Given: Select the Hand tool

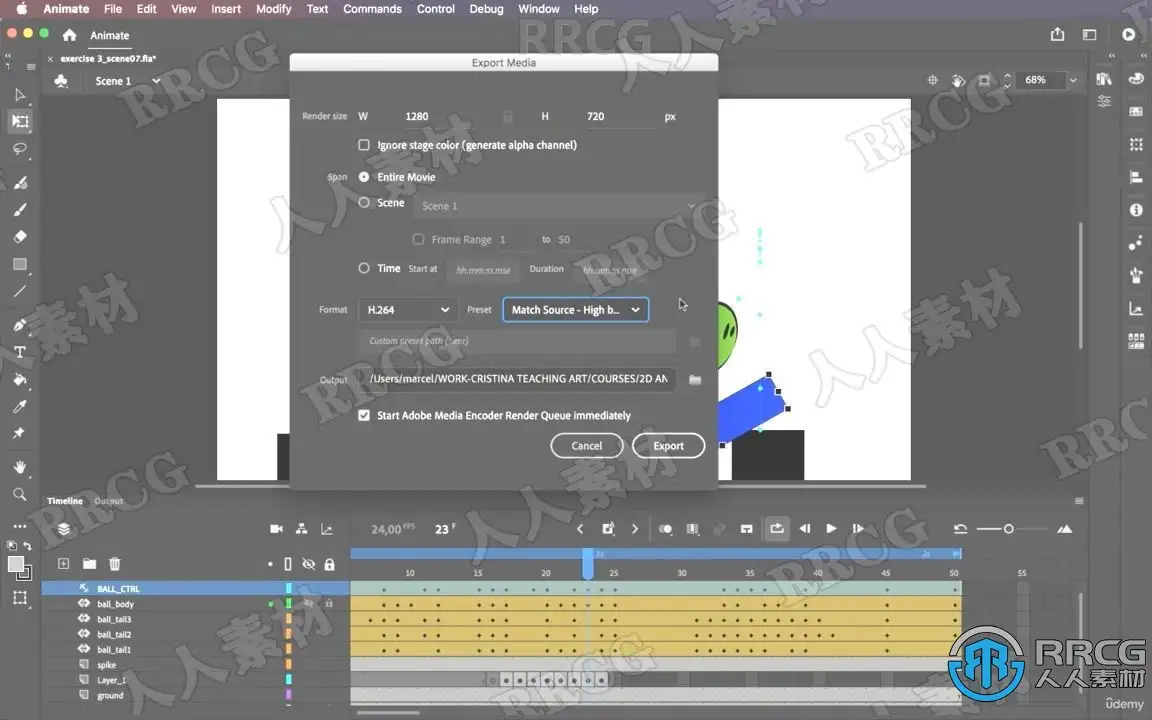Looking at the screenshot, I should tap(20, 467).
